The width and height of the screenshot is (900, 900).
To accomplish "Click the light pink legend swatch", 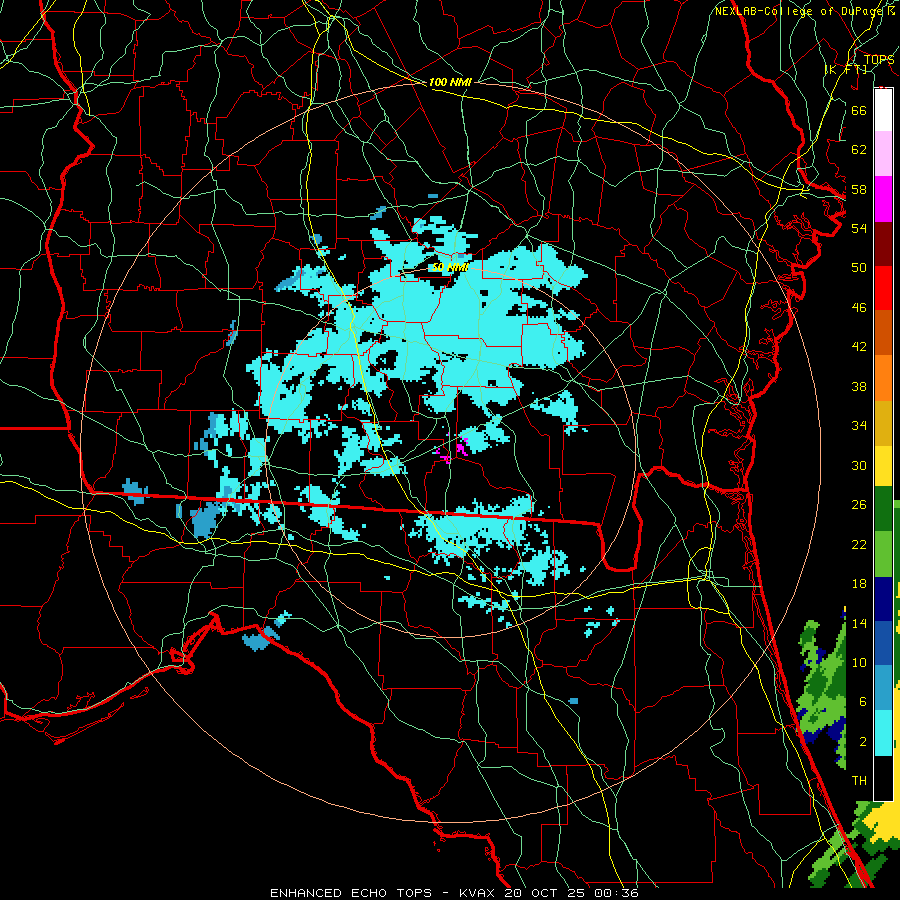I will click(883, 154).
